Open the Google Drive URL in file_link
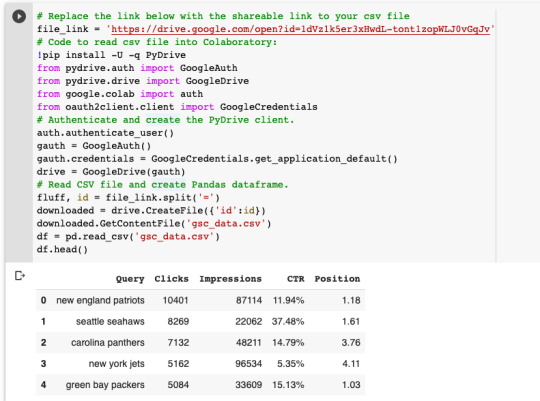This screenshot has width=540, height=401. tap(300, 29)
